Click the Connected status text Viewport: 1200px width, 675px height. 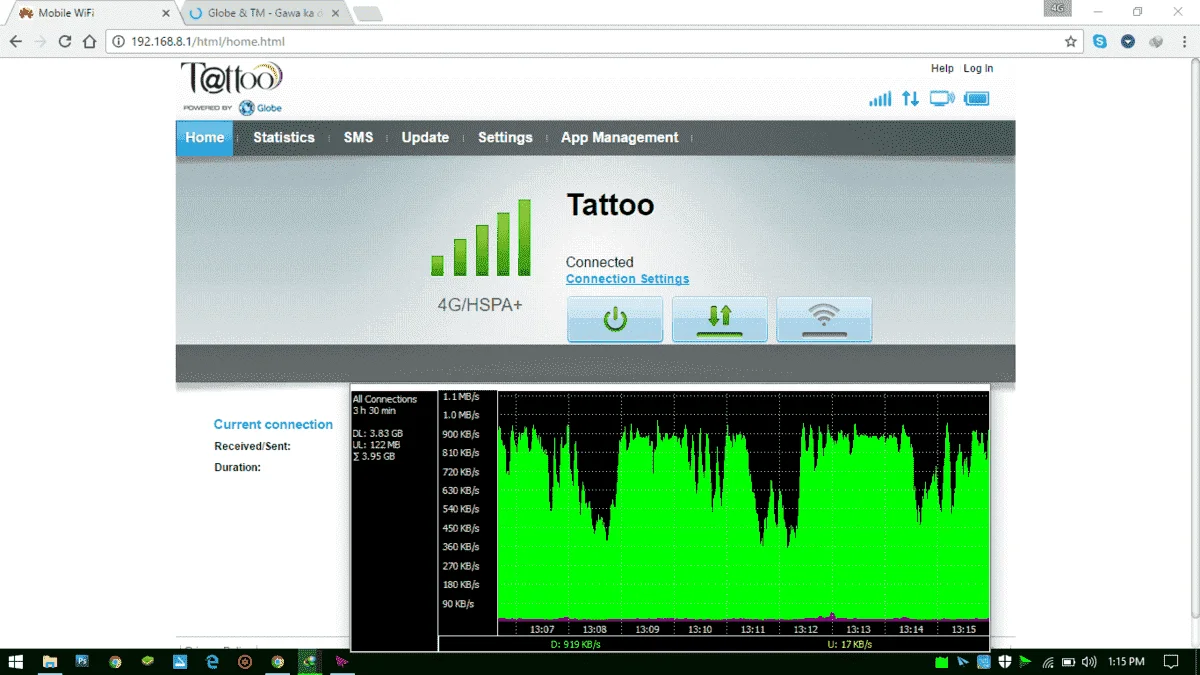coord(600,262)
